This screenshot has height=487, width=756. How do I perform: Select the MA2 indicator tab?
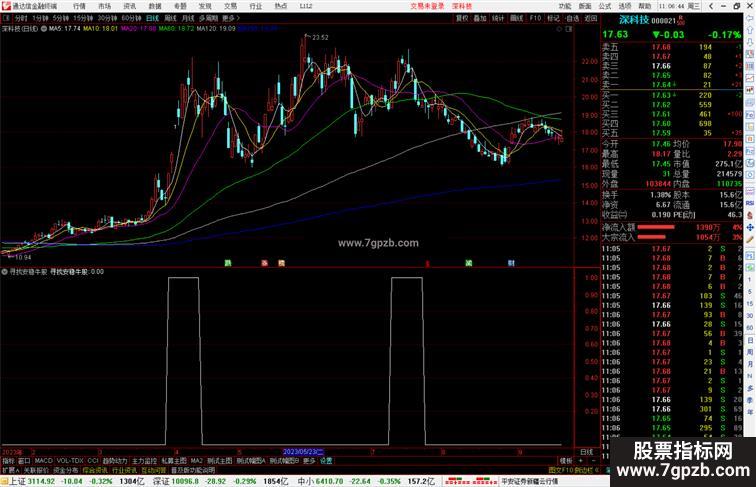pyautogui.click(x=197, y=461)
